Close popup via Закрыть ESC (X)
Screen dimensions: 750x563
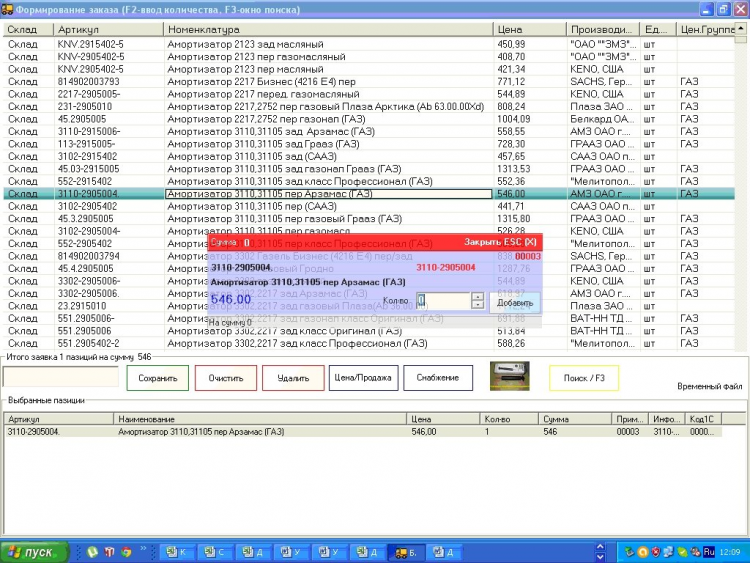pyautogui.click(x=500, y=242)
